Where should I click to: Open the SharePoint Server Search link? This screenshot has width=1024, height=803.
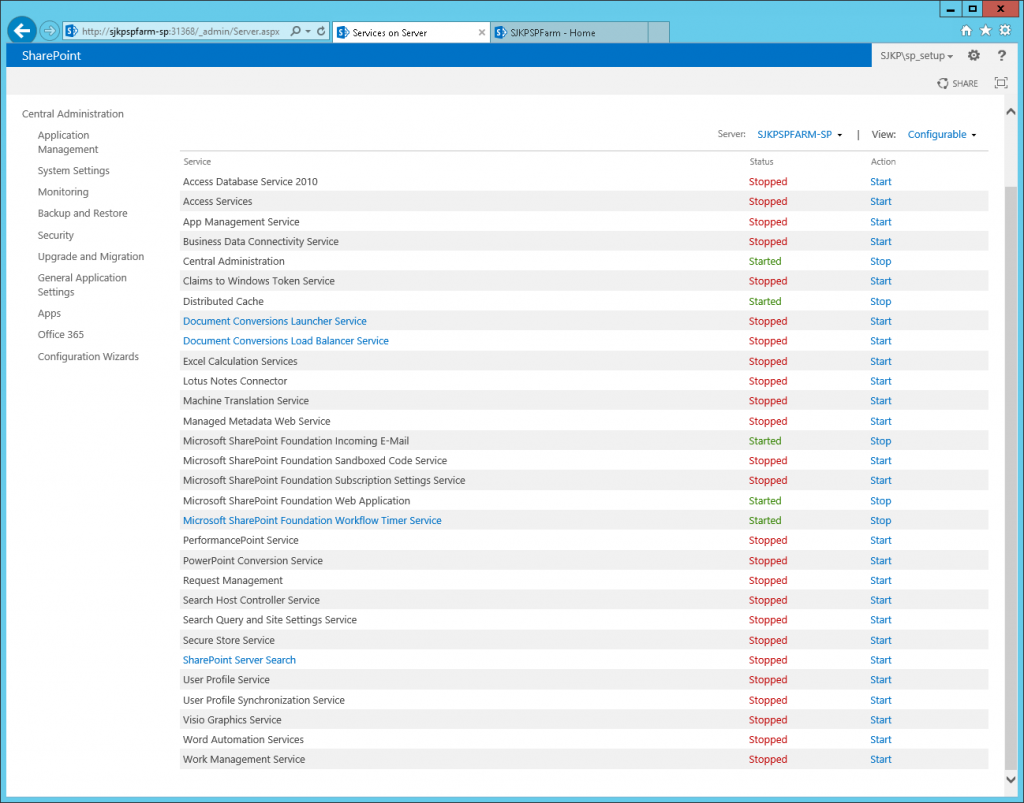(x=239, y=660)
